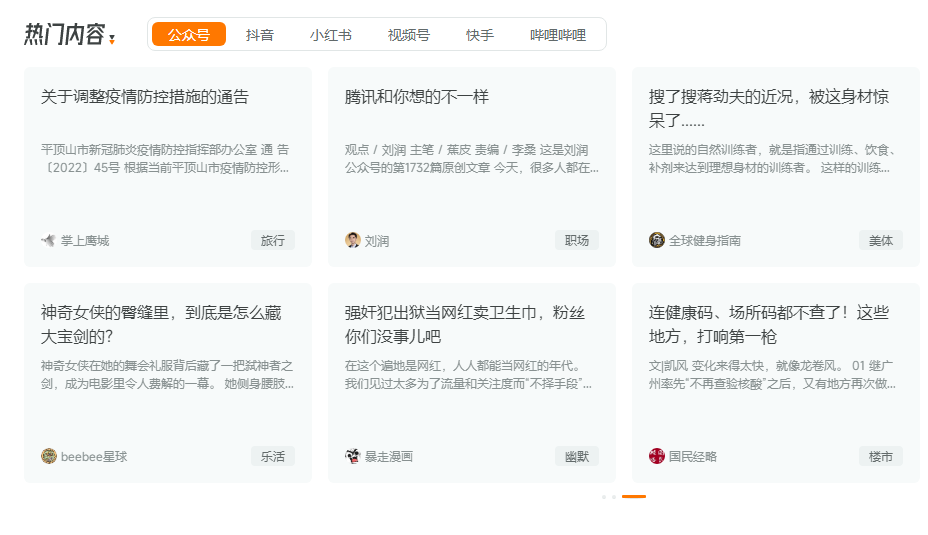Click the active orange carousel page indicator
This screenshot has height=535, width=928.
pyautogui.click(x=634, y=496)
